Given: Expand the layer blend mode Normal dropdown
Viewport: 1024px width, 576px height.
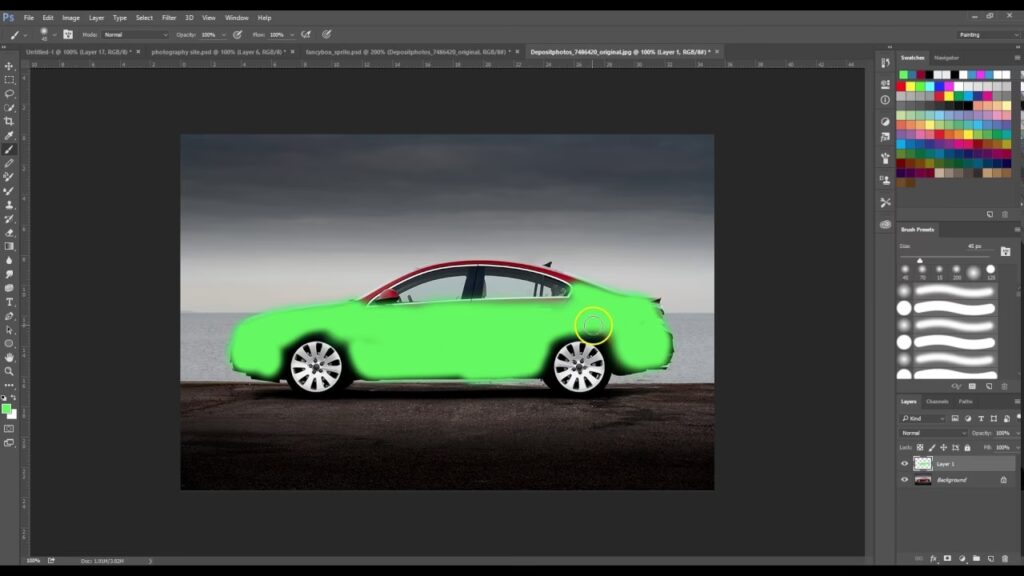Looking at the screenshot, I should pyautogui.click(x=933, y=433).
